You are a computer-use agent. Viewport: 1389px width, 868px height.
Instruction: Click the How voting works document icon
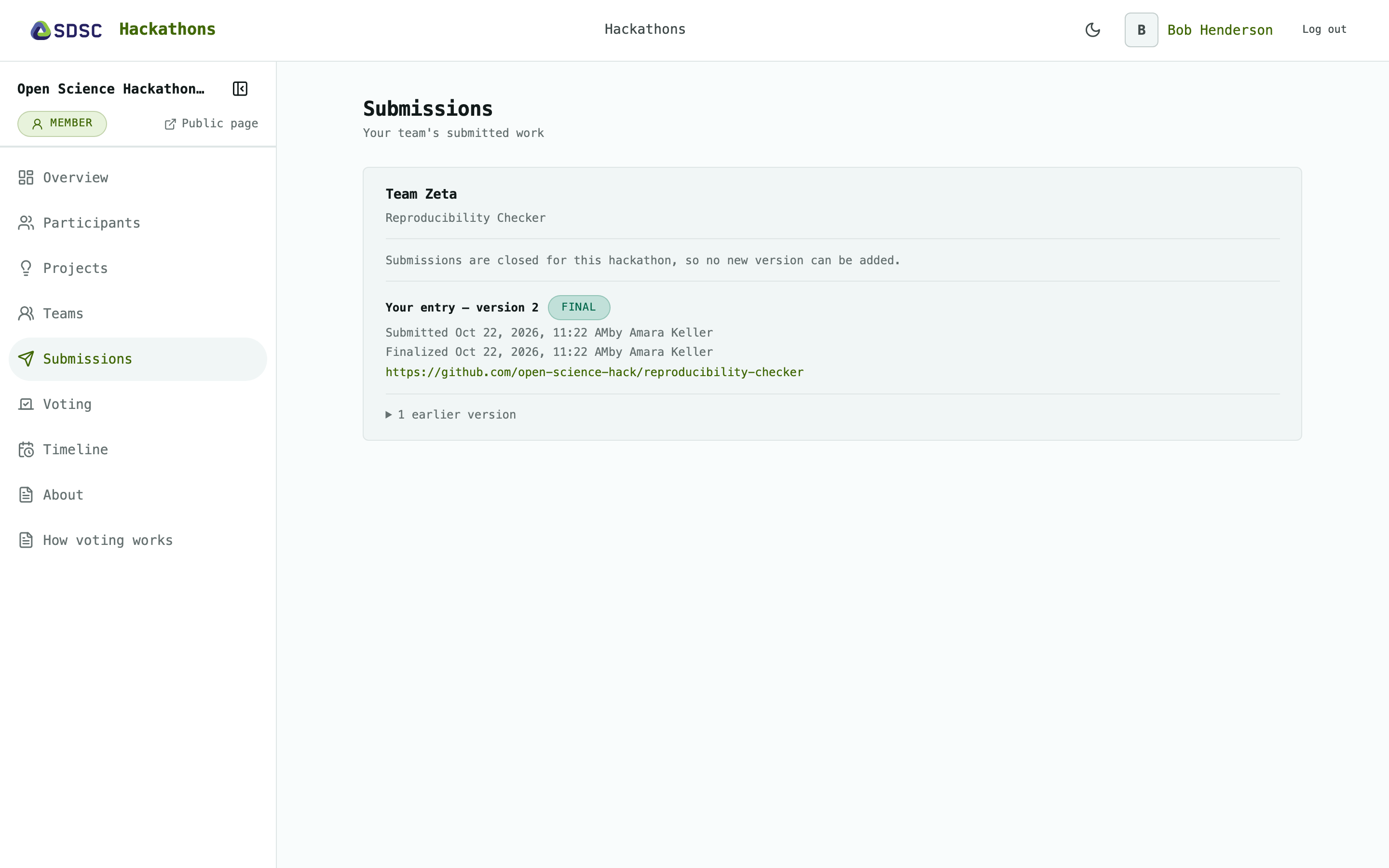(x=26, y=540)
